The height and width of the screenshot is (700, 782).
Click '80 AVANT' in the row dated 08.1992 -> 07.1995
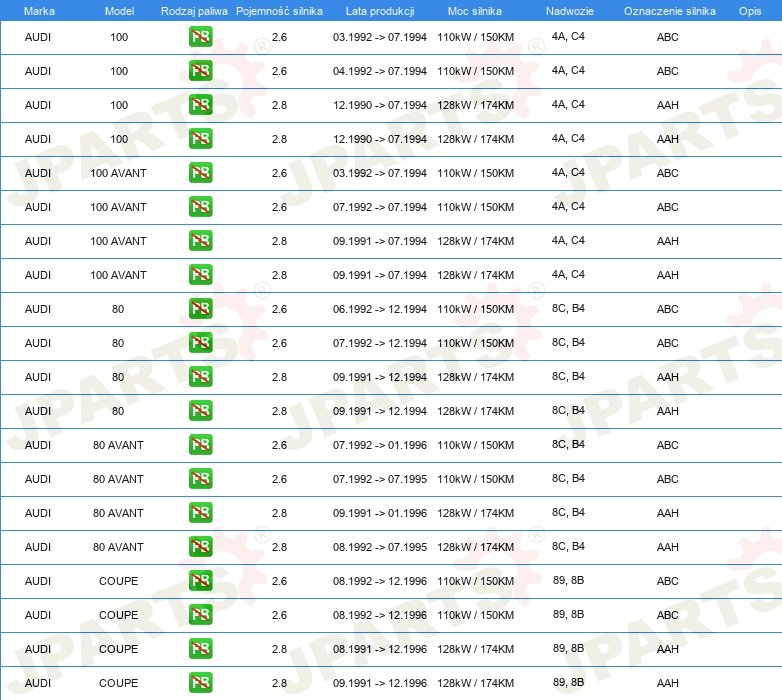pos(118,547)
